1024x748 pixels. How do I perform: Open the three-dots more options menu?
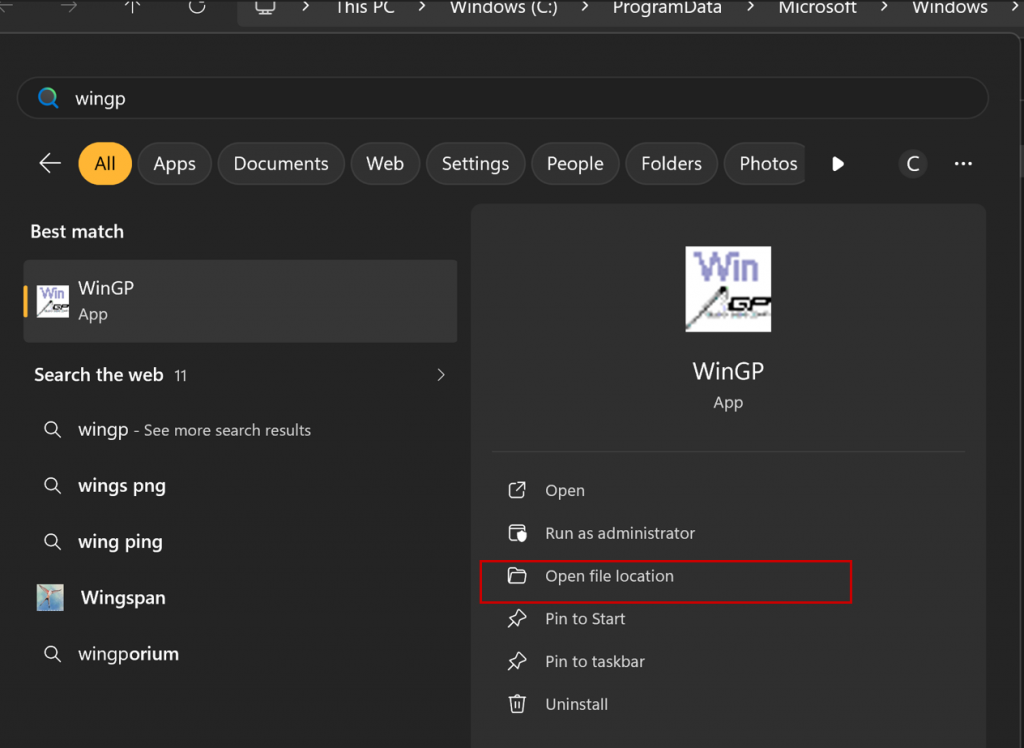point(963,164)
